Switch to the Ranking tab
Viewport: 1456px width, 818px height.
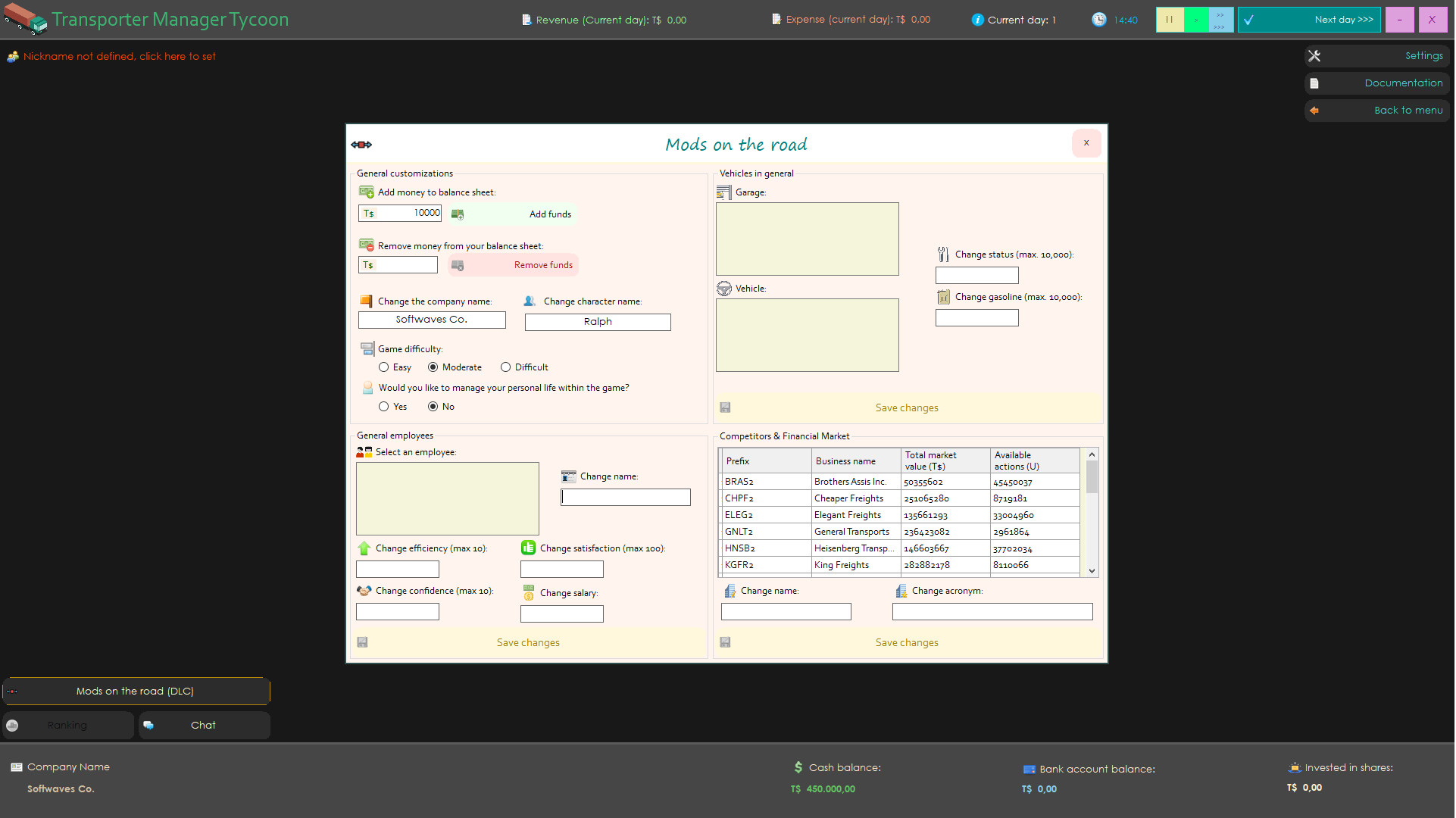click(68, 725)
